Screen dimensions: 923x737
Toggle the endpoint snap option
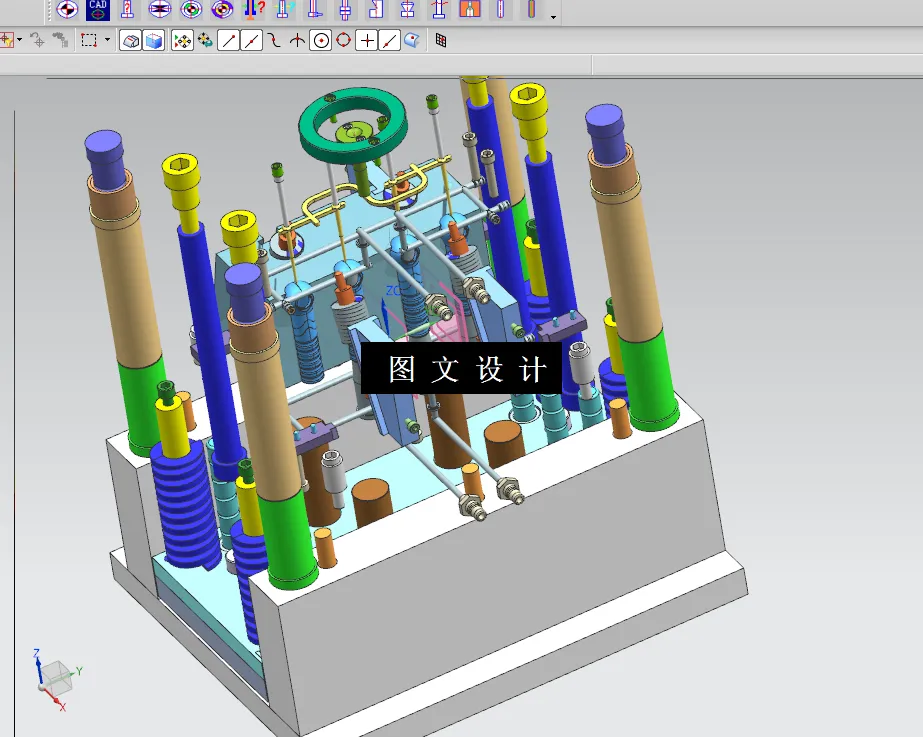point(228,41)
